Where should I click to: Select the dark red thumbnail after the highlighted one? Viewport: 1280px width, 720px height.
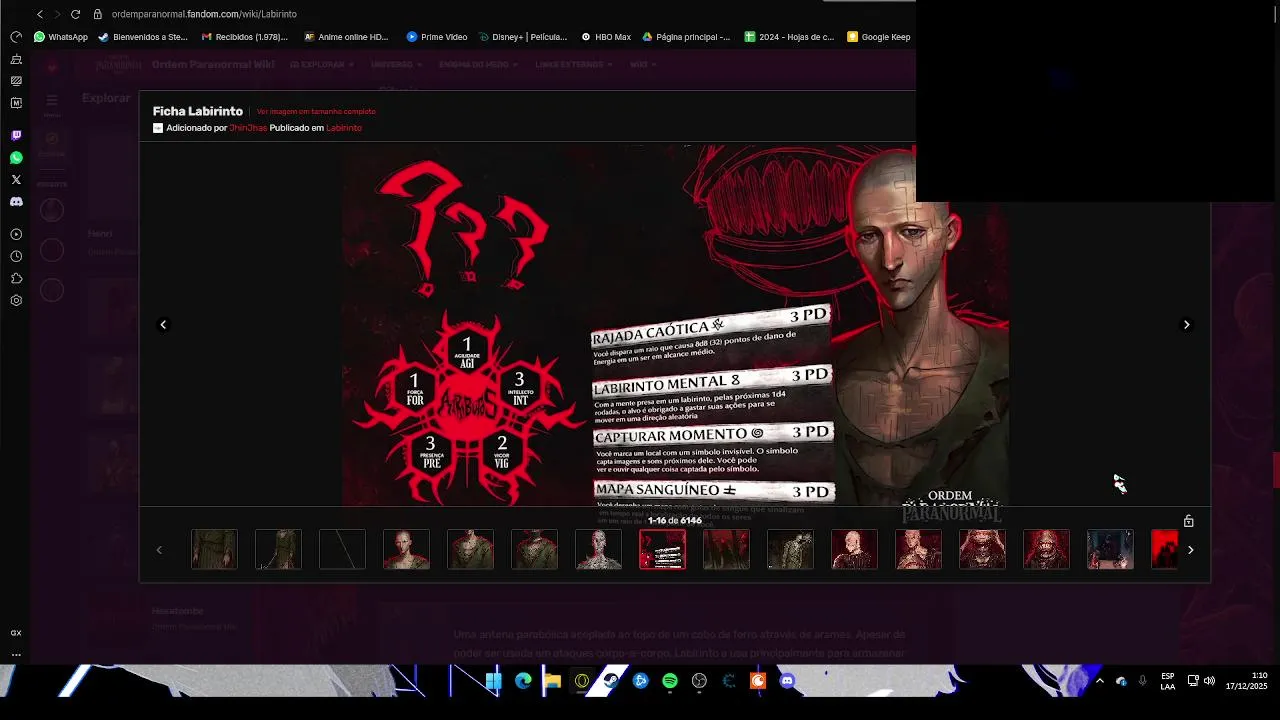click(726, 549)
